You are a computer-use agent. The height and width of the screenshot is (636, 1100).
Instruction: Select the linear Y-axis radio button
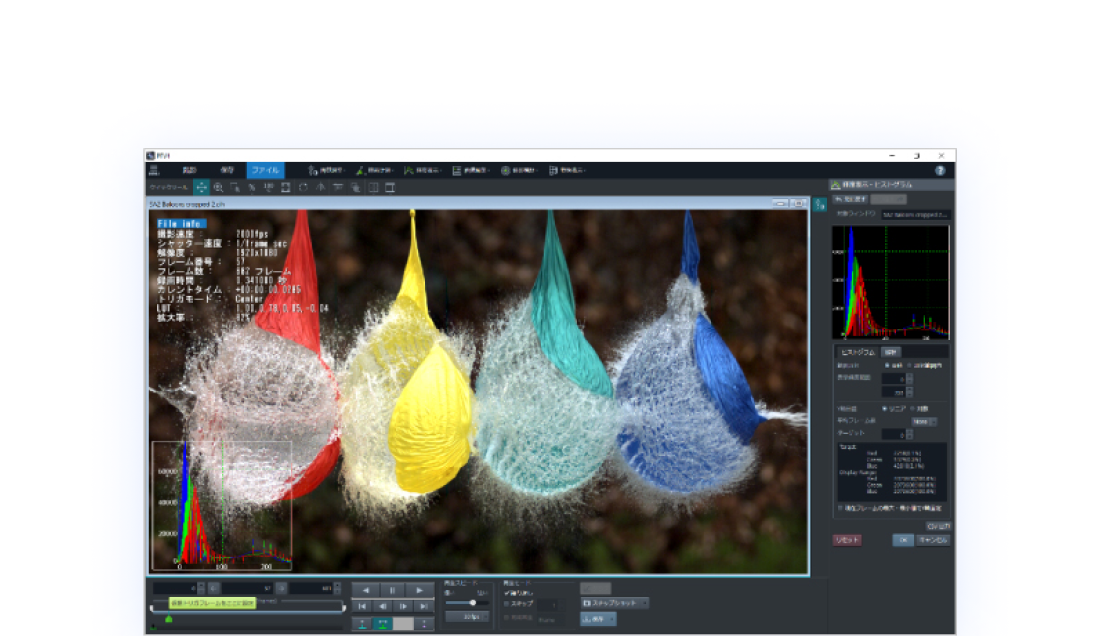[x=884, y=408]
